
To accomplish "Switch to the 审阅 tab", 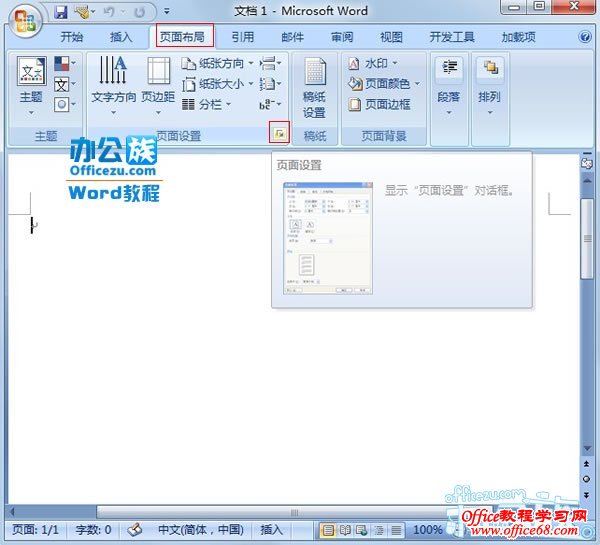I will pyautogui.click(x=342, y=37).
